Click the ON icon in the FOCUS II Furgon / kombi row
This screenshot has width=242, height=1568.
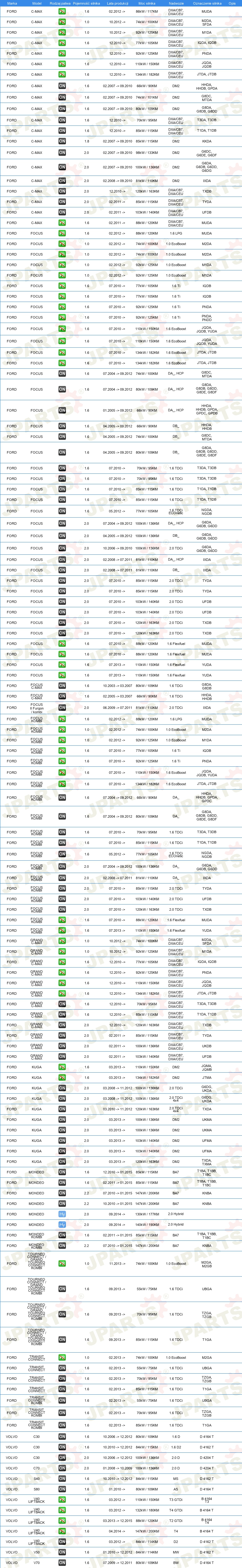pos(62,708)
